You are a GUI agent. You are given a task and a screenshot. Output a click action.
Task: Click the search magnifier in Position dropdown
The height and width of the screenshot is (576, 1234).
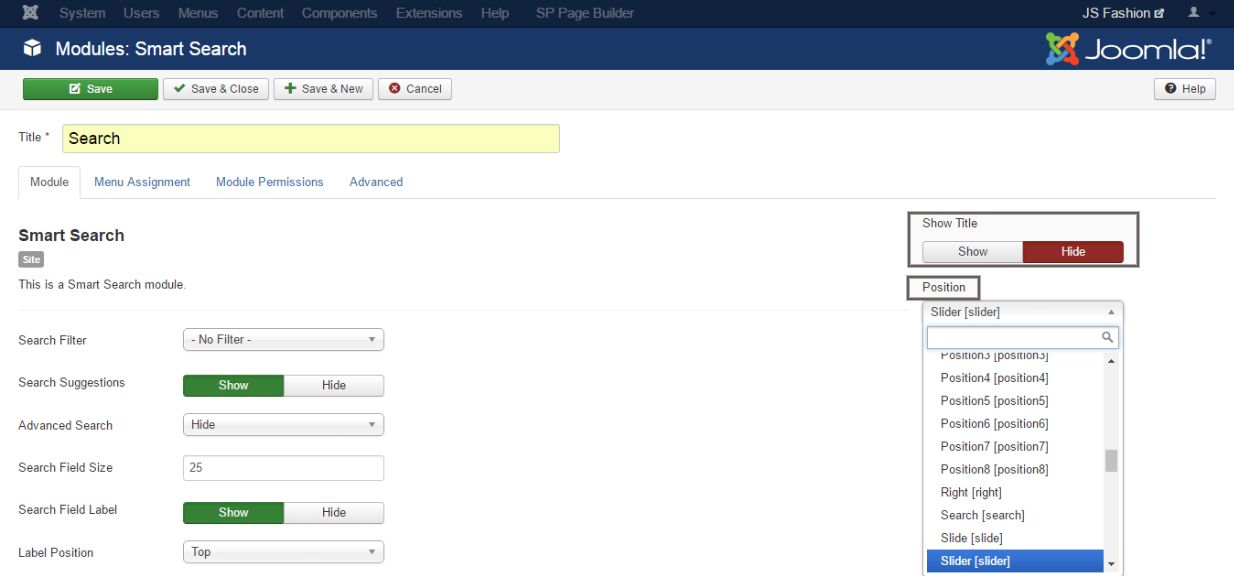1107,338
